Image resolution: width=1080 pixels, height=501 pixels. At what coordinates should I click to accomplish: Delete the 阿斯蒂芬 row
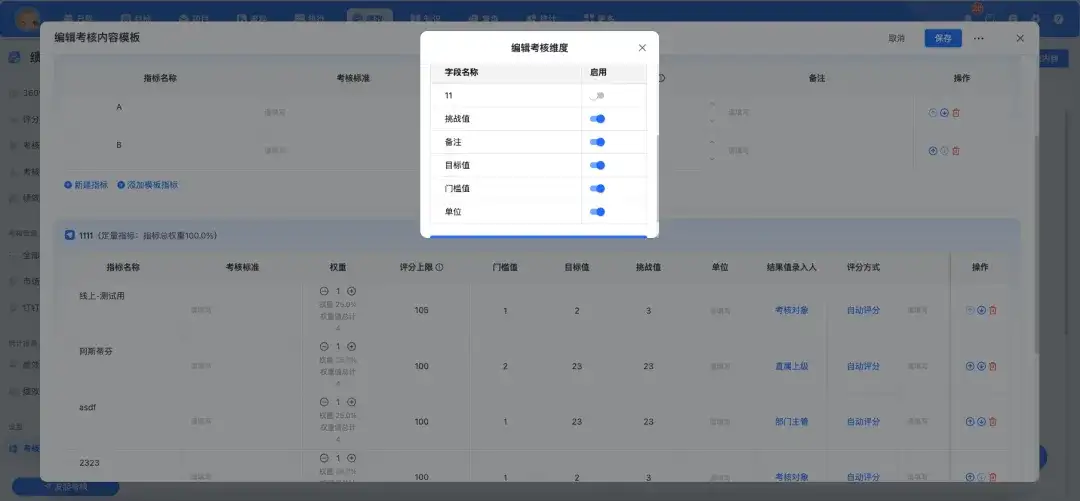tap(993, 366)
